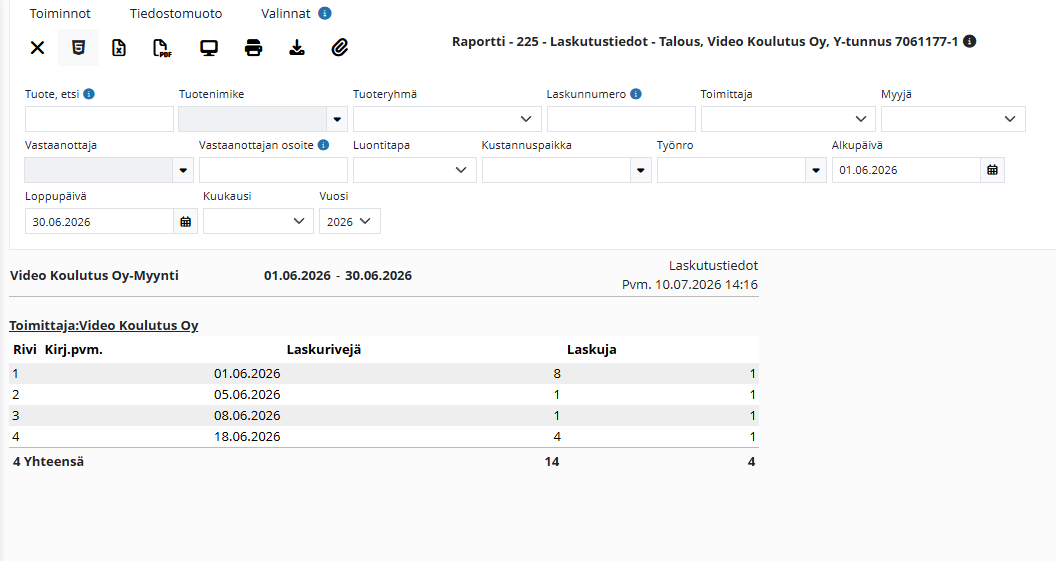Image resolution: width=1056 pixels, height=561 pixels.
Task: Show the report on screen monitor icon
Action: tap(209, 48)
